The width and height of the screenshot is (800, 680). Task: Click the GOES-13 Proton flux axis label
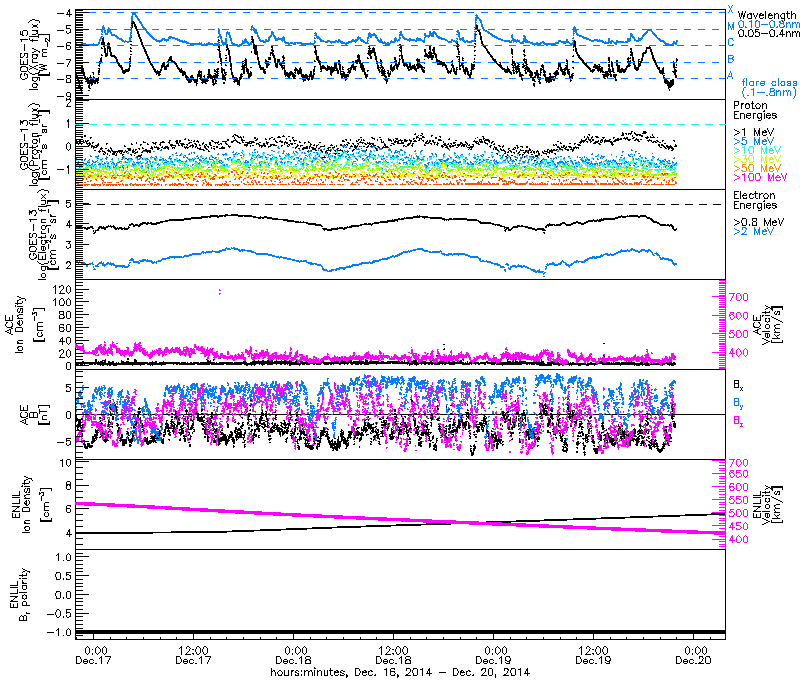[x=35, y=145]
